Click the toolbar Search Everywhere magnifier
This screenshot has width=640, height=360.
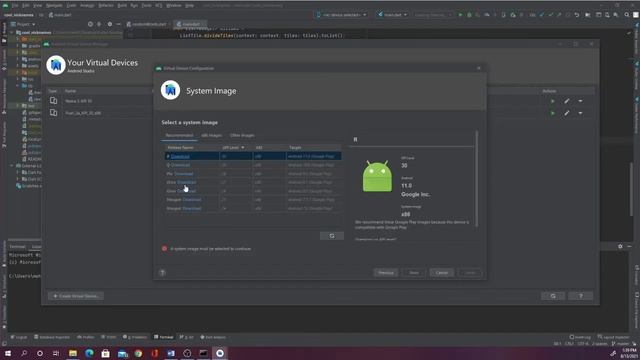pos(627,15)
